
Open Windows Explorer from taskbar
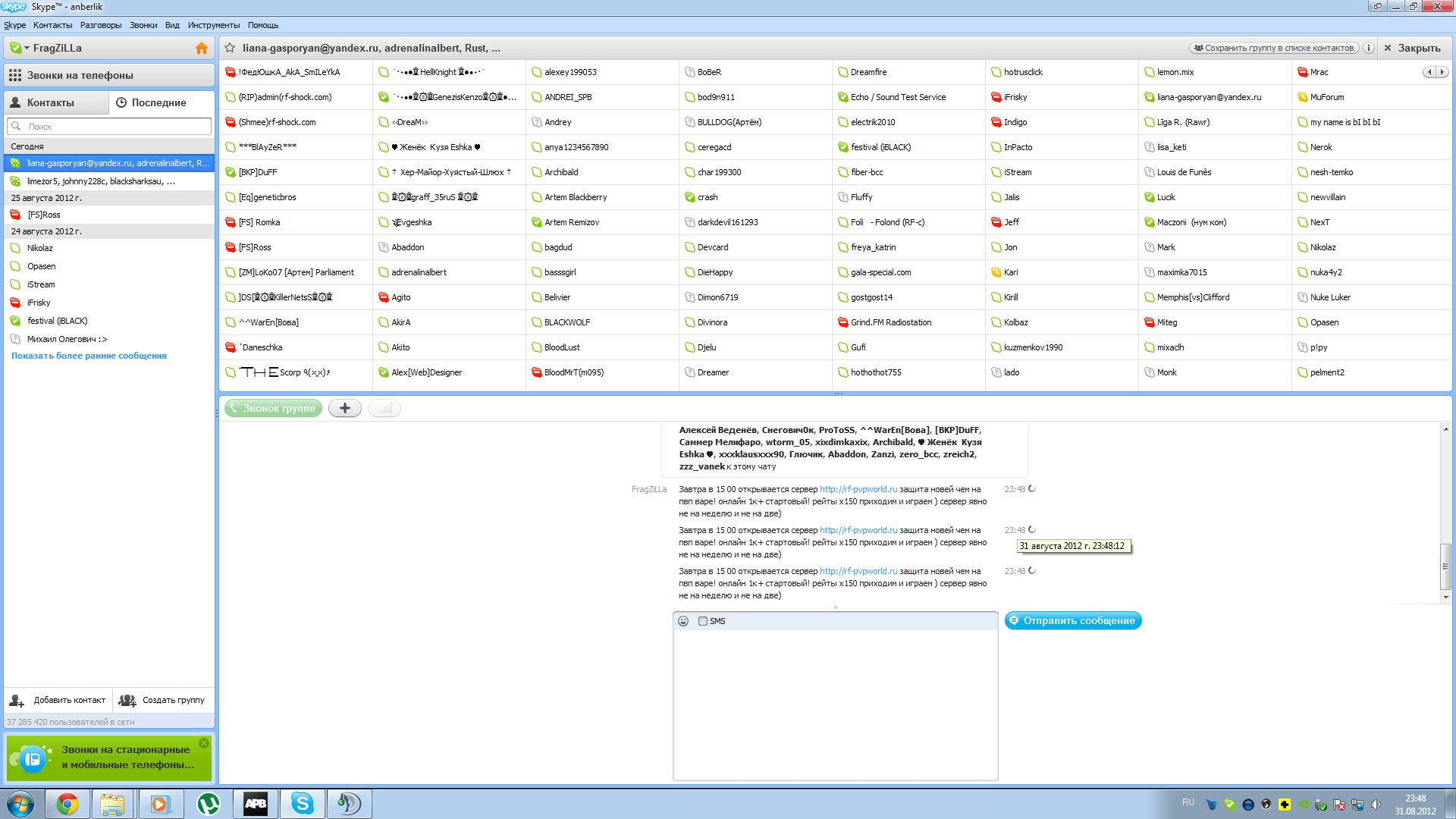point(112,804)
